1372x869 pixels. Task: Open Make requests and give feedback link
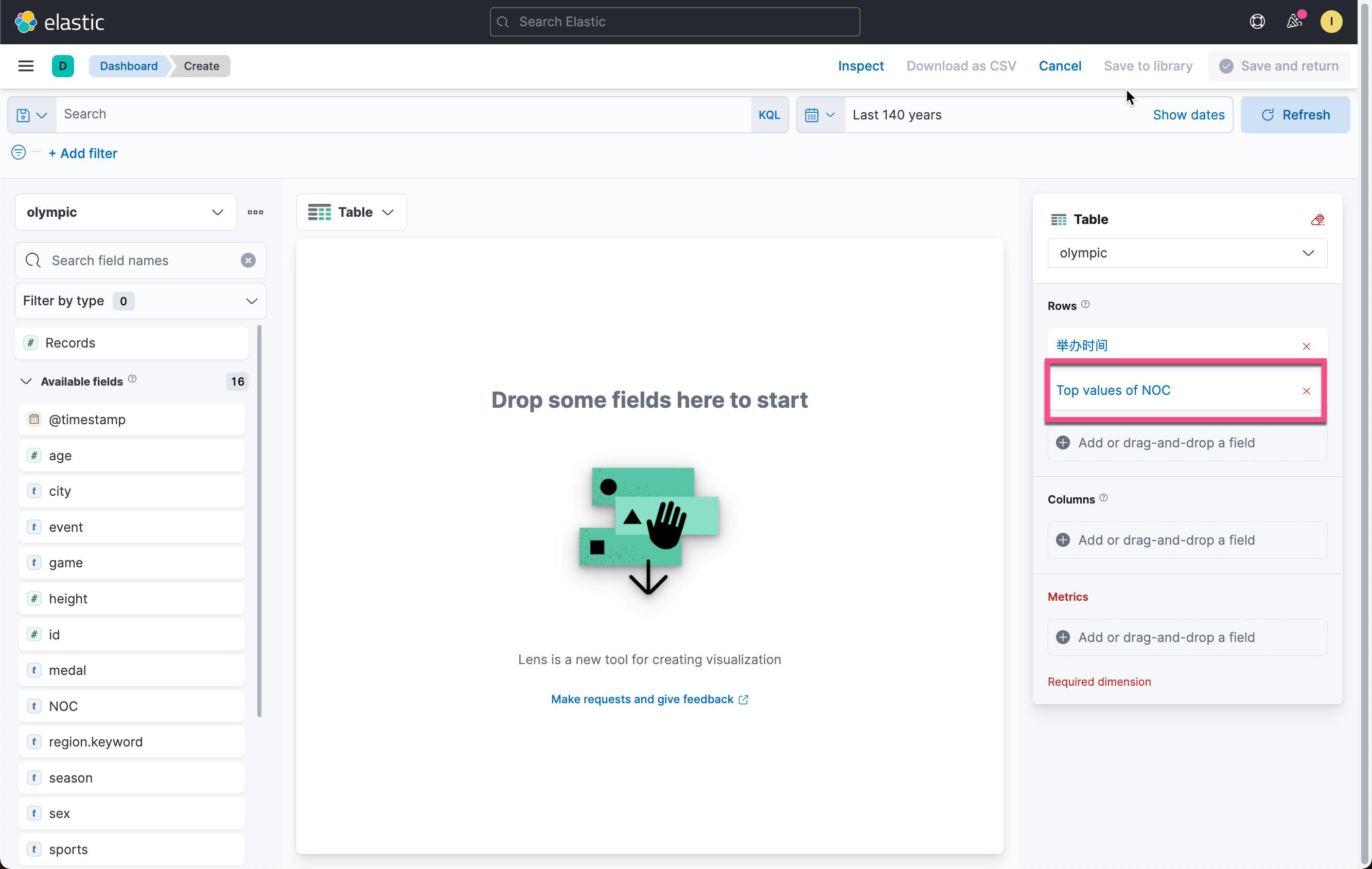(649, 699)
